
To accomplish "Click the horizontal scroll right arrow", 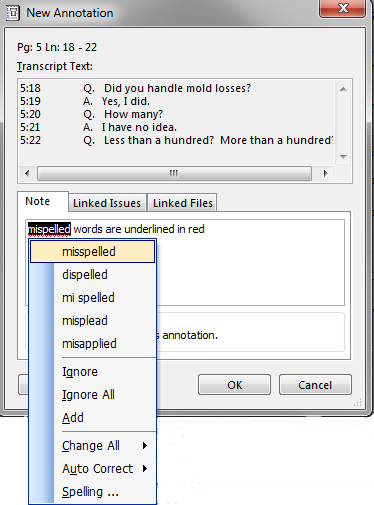I will [x=326, y=173].
